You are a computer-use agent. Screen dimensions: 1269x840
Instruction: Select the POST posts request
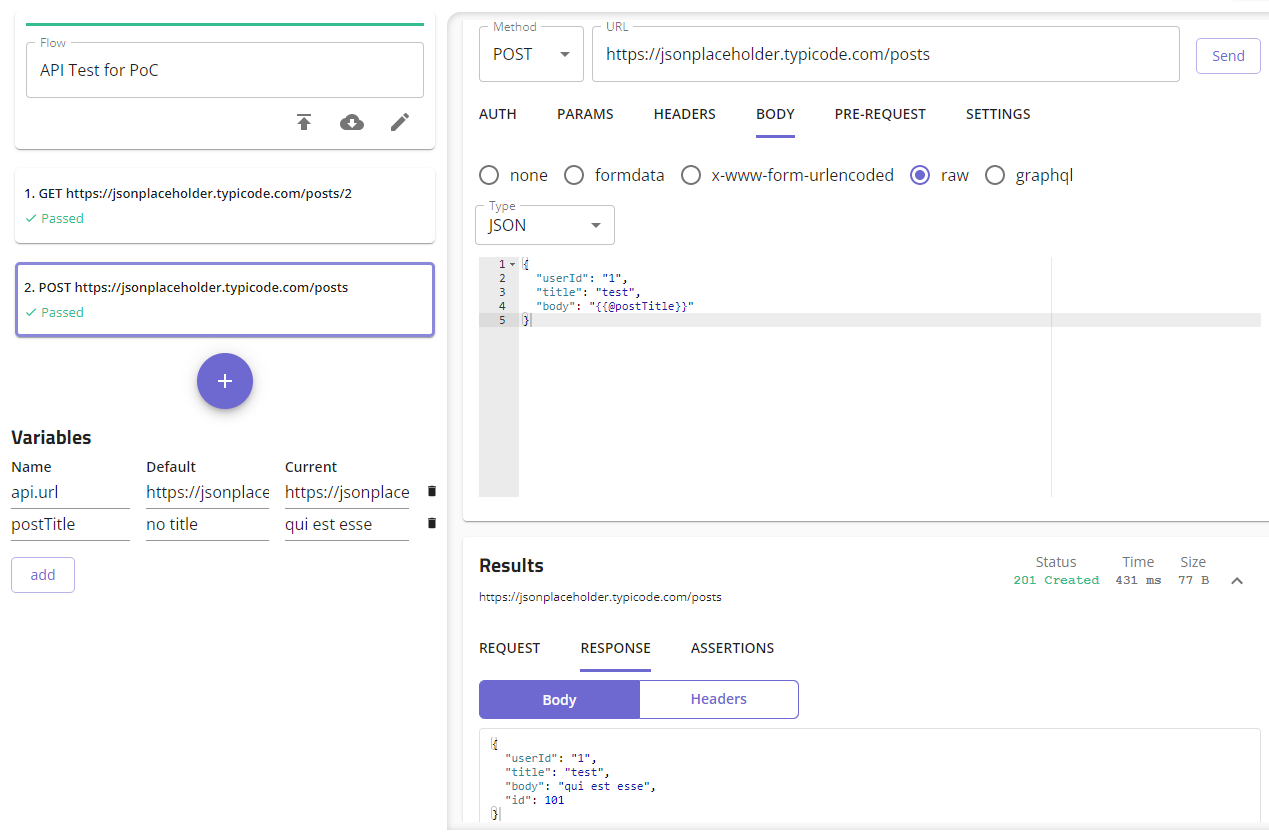click(225, 300)
